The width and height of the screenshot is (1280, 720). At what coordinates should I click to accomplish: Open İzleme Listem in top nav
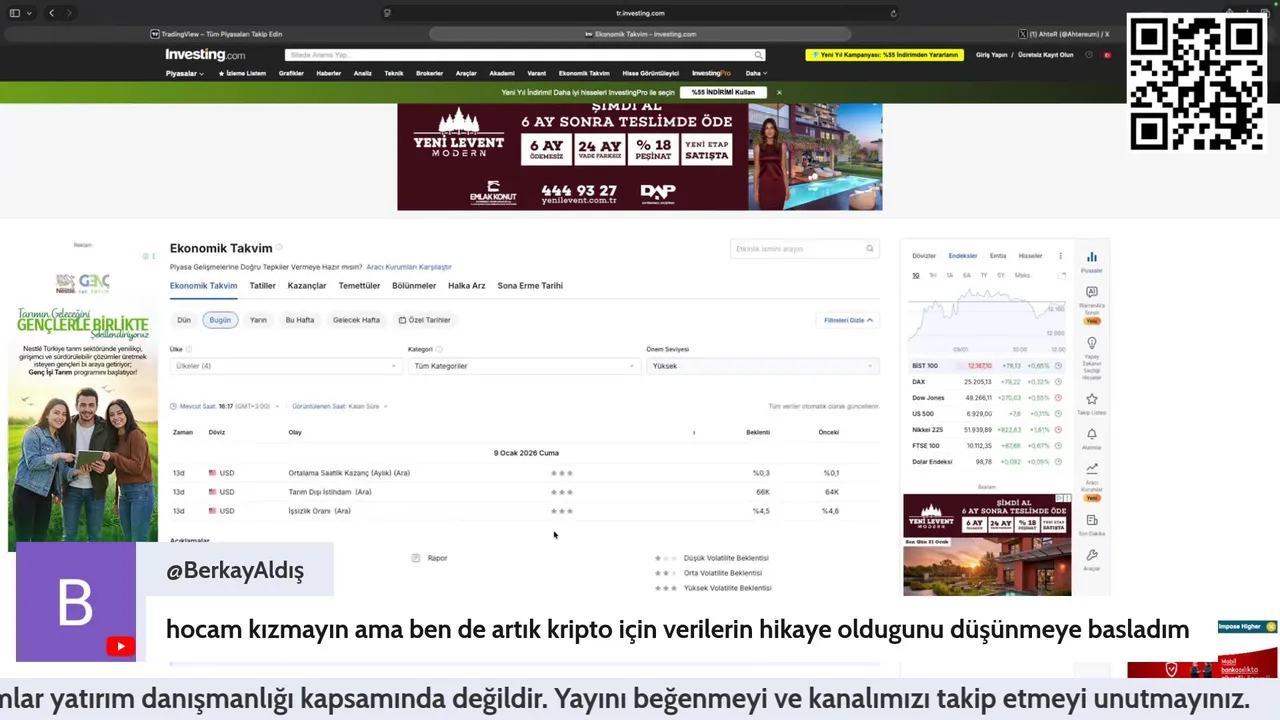pyautogui.click(x=242, y=73)
